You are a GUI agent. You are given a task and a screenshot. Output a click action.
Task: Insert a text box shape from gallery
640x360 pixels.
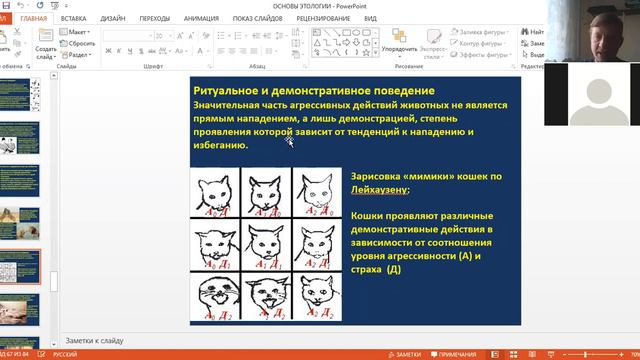[x=317, y=33]
